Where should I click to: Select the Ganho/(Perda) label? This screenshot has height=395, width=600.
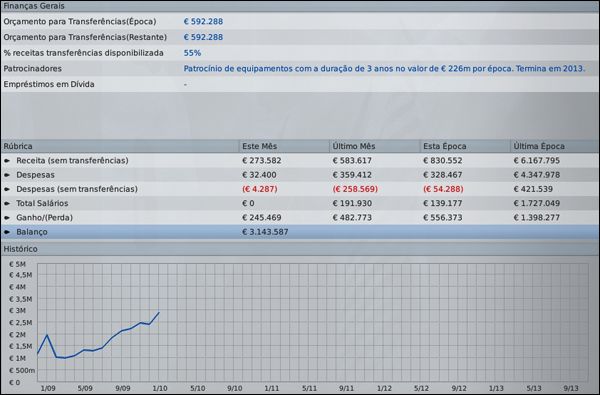coord(44,218)
